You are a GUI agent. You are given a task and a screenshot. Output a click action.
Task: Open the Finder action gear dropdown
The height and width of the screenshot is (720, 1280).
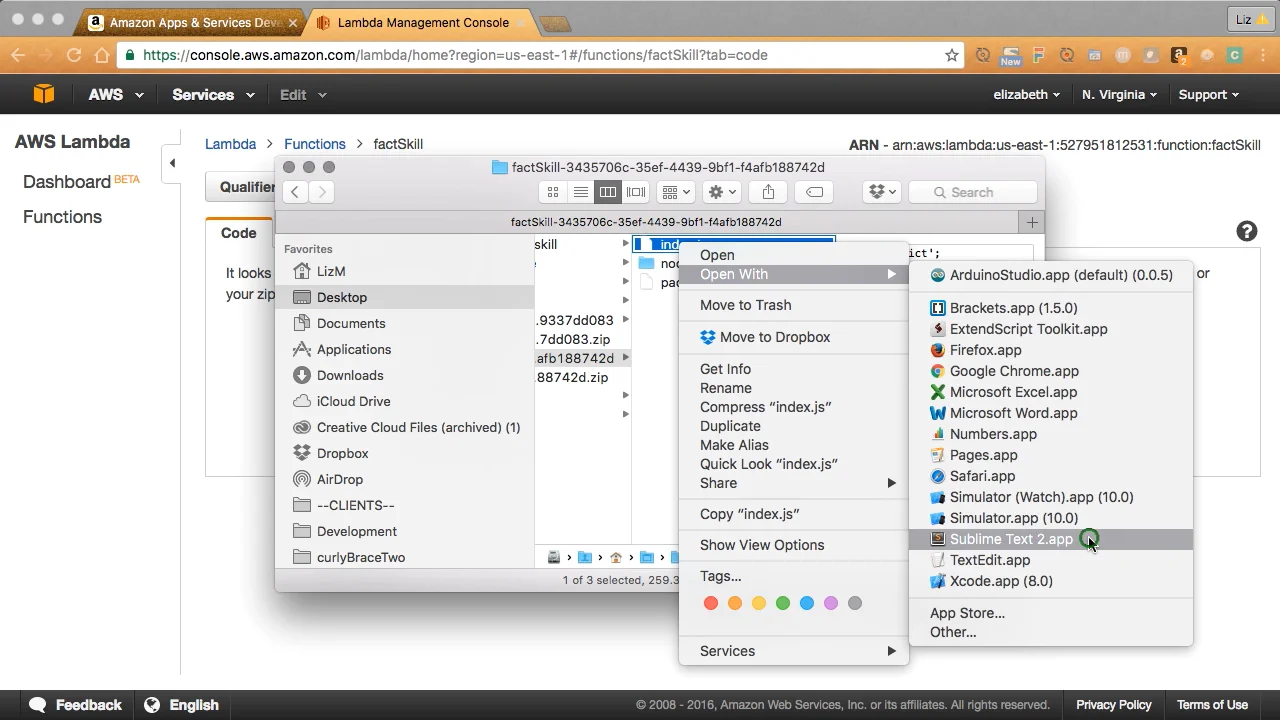click(x=722, y=192)
